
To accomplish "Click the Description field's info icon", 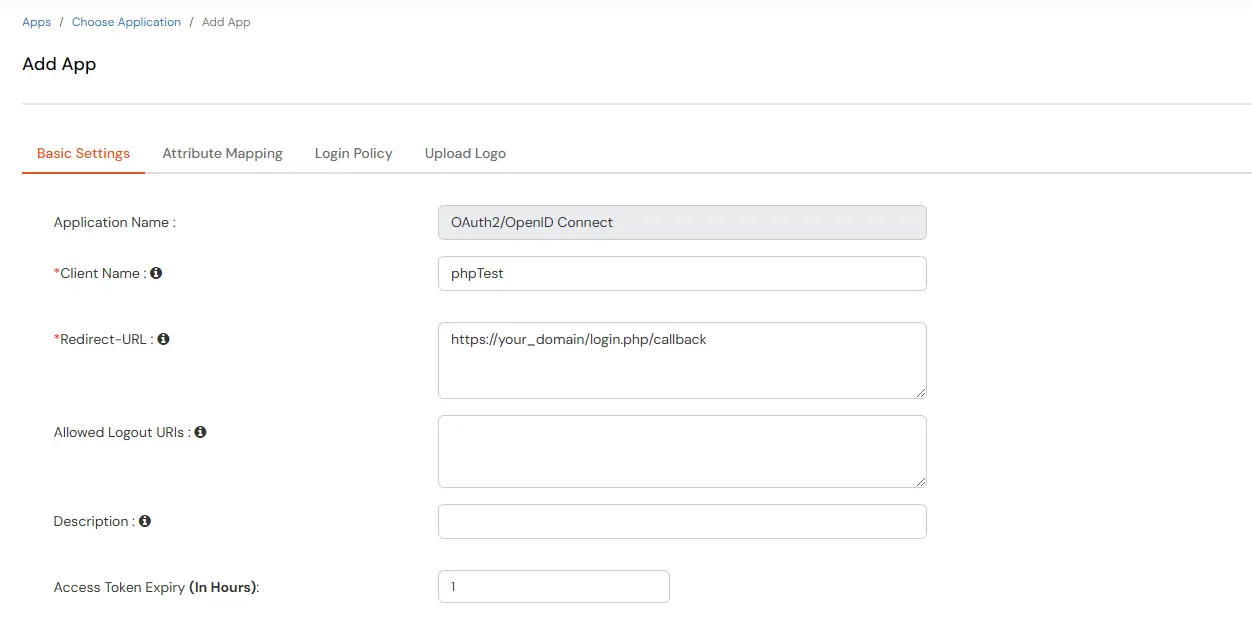I will coord(144,520).
